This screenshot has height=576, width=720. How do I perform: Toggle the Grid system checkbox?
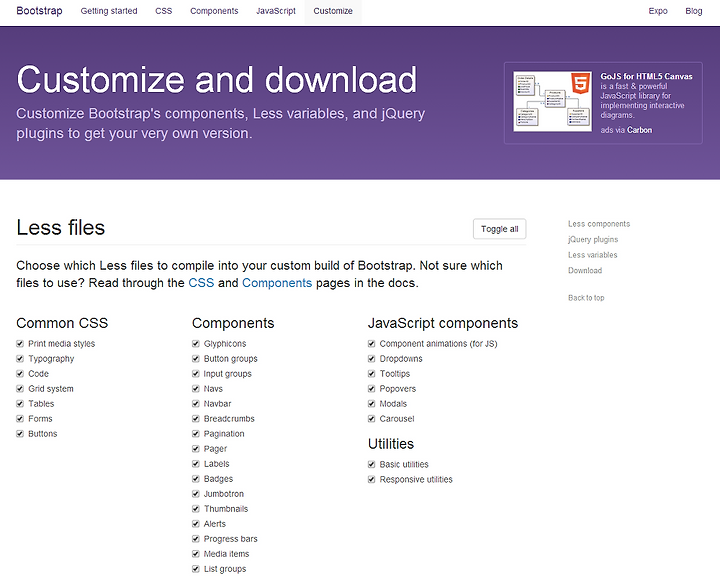pyautogui.click(x=20, y=389)
